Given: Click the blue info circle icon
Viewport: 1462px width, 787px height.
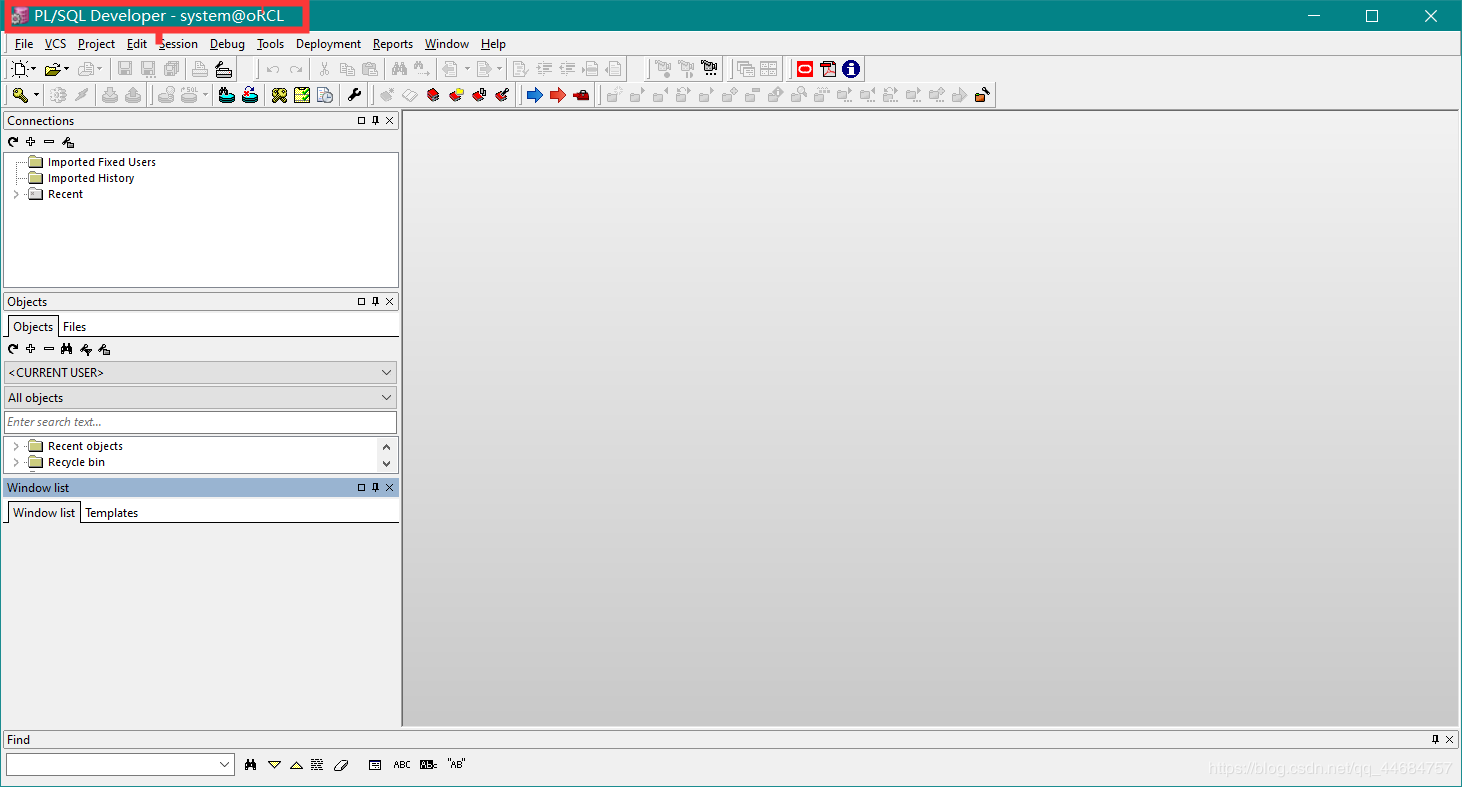Looking at the screenshot, I should tap(851, 69).
